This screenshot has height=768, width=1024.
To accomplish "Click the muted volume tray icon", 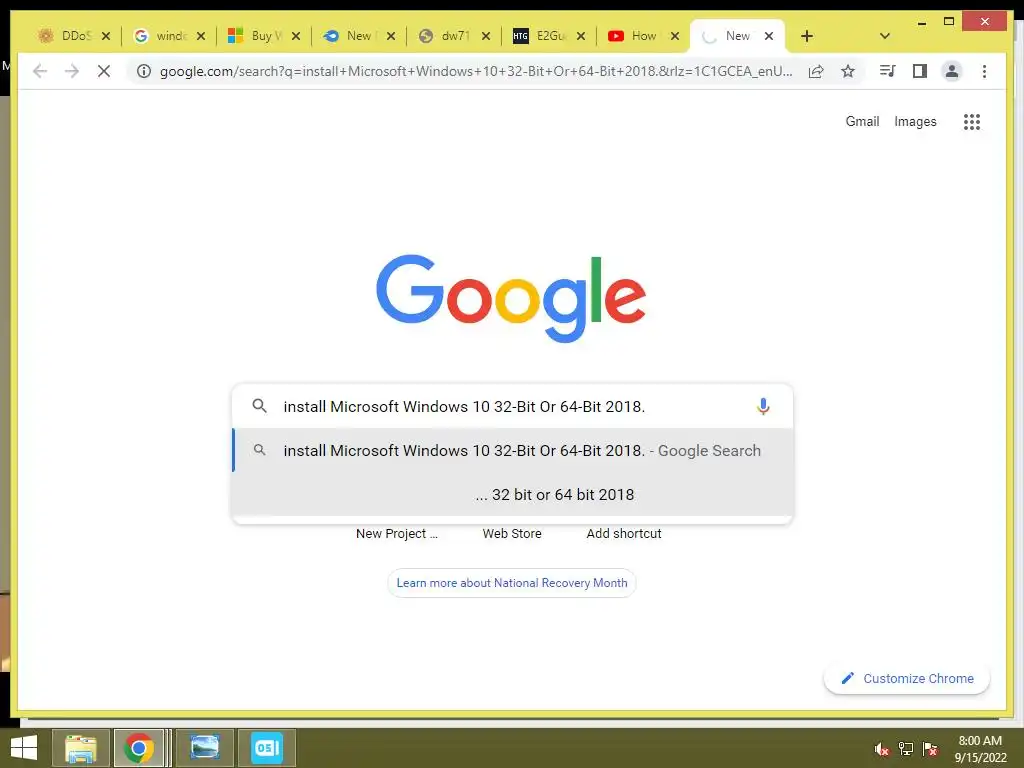I will [x=882, y=749].
